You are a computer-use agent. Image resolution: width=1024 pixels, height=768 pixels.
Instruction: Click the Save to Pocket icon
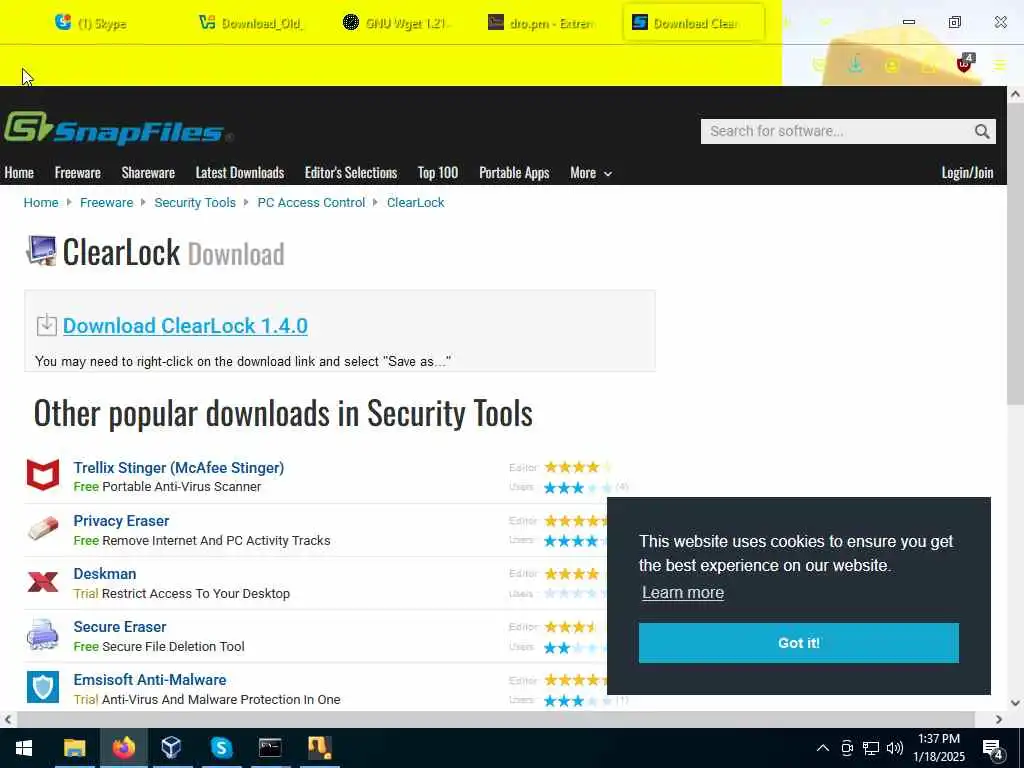coord(819,65)
